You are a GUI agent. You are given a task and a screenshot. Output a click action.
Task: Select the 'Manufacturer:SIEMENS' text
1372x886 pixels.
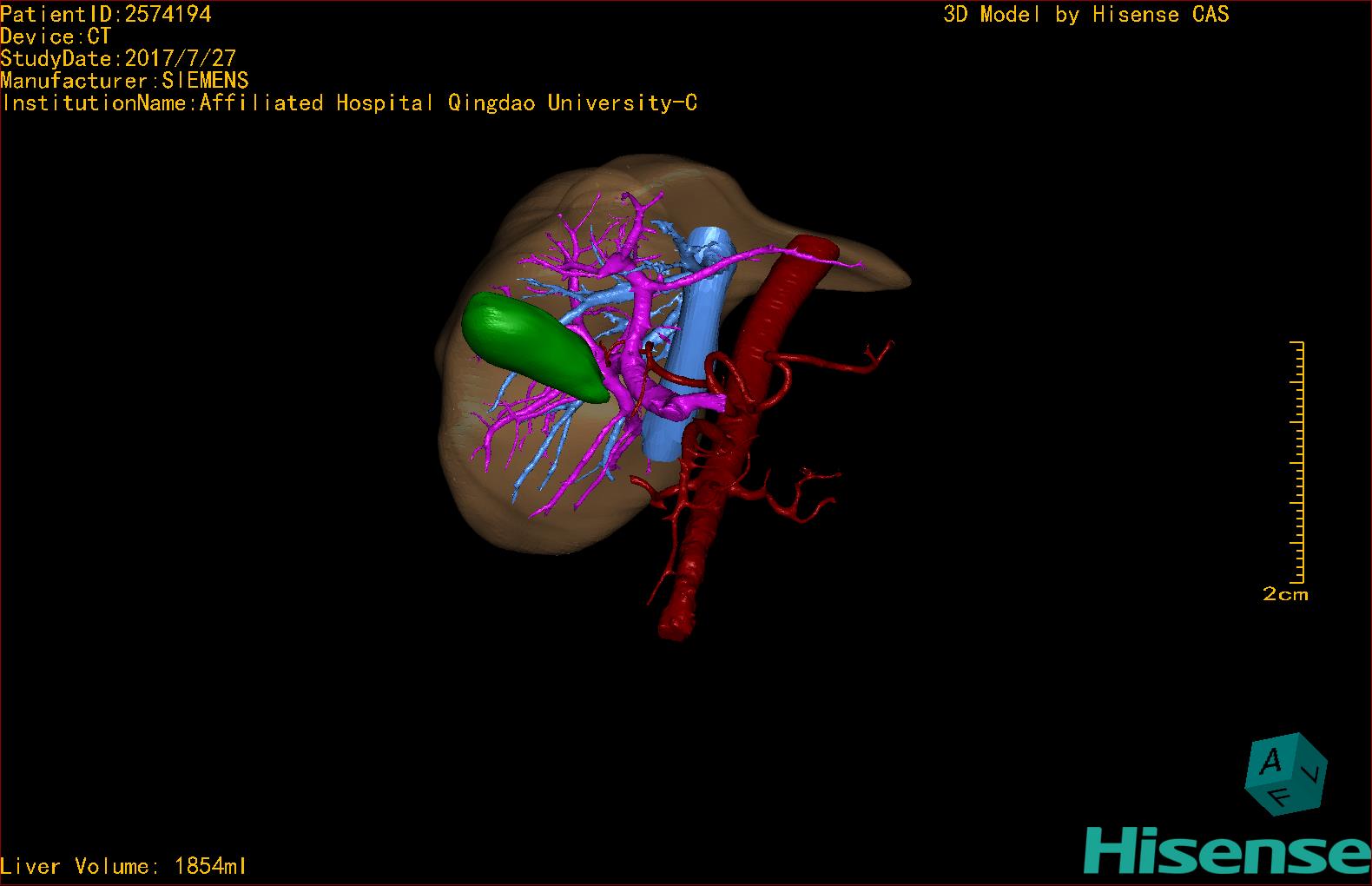click(x=124, y=81)
